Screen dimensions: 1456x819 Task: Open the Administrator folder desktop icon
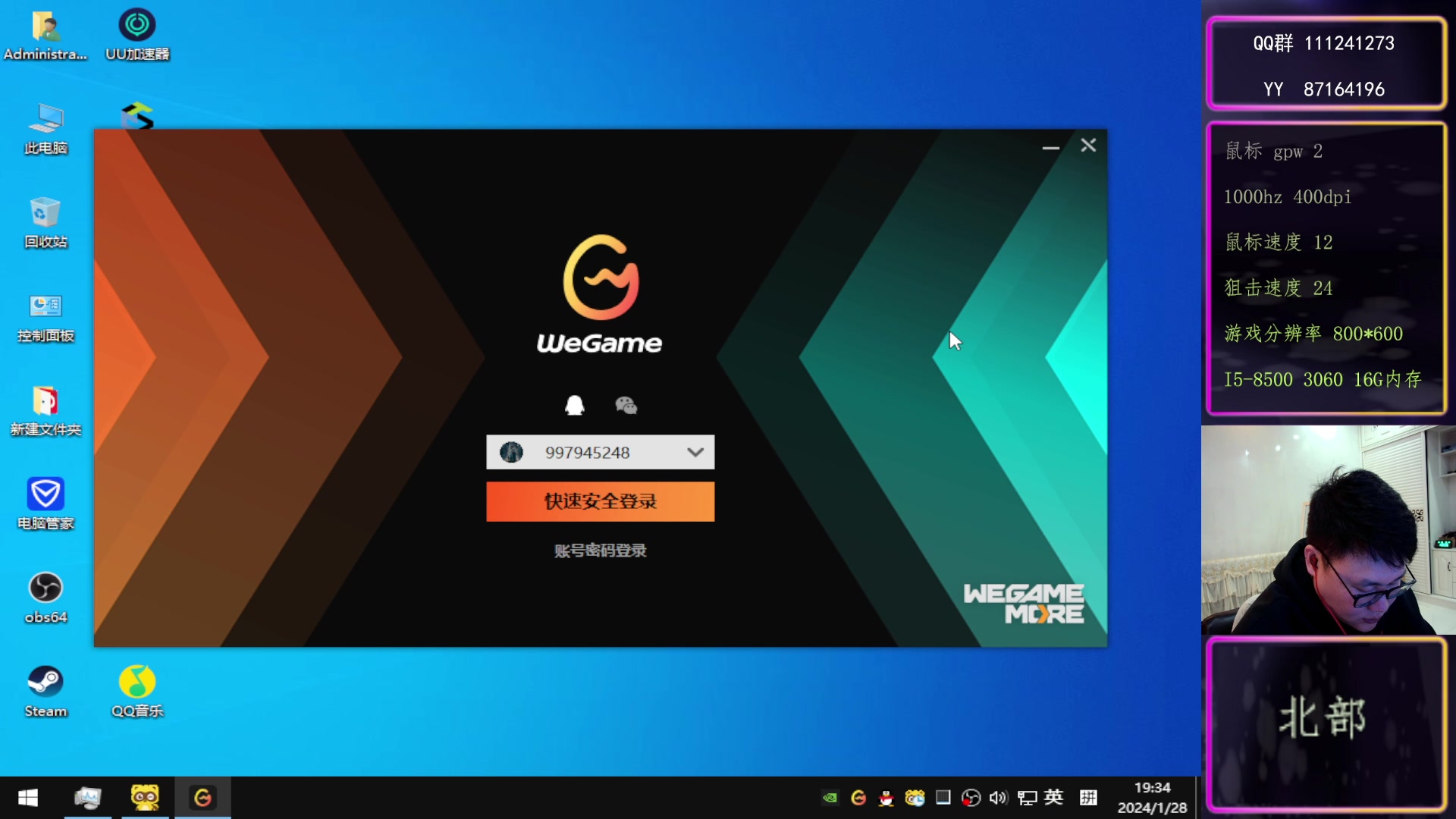45,36
